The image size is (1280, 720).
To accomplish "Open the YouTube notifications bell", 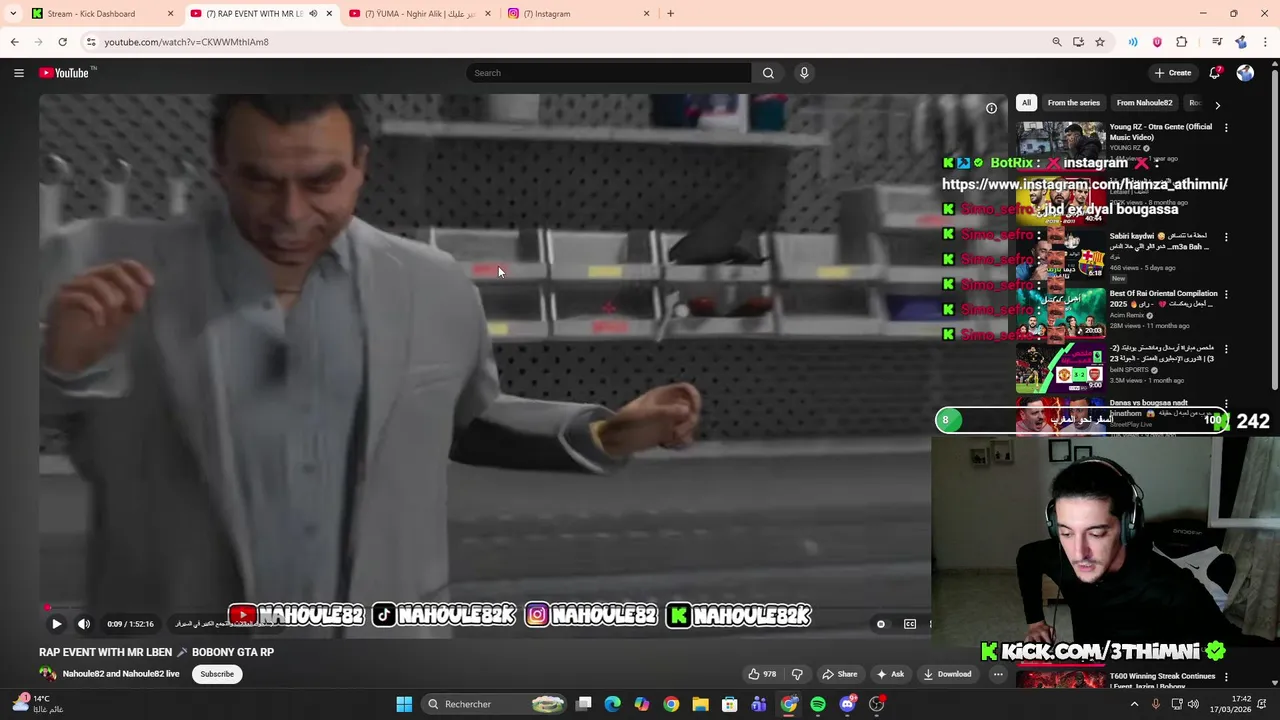I will pos(1215,73).
